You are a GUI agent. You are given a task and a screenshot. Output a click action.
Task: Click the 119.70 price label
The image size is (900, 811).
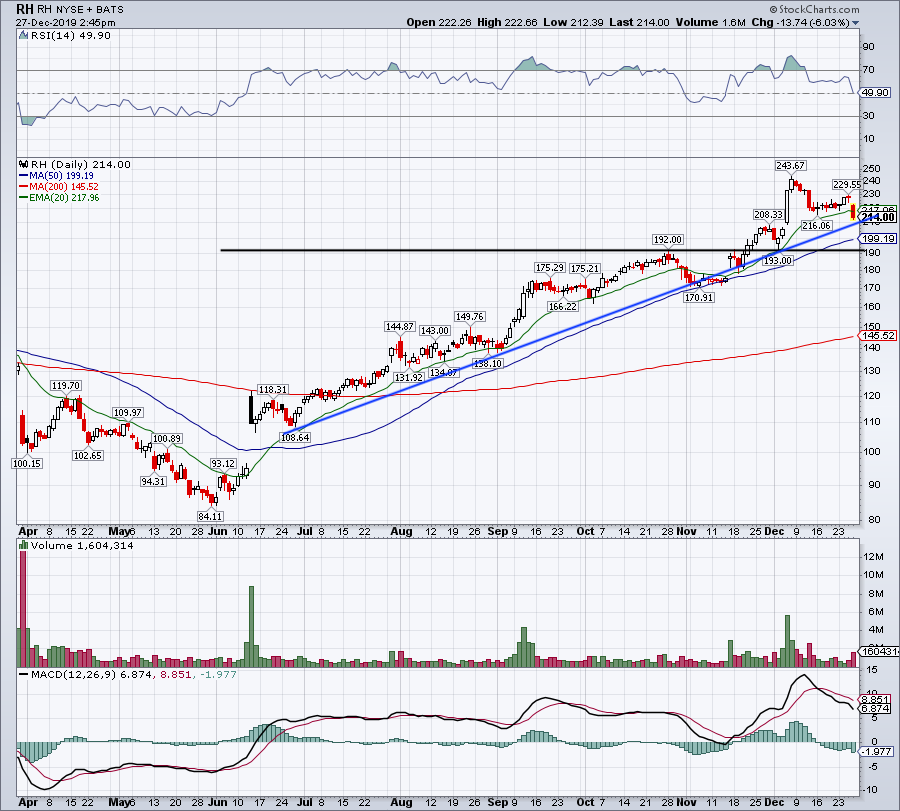[66, 386]
